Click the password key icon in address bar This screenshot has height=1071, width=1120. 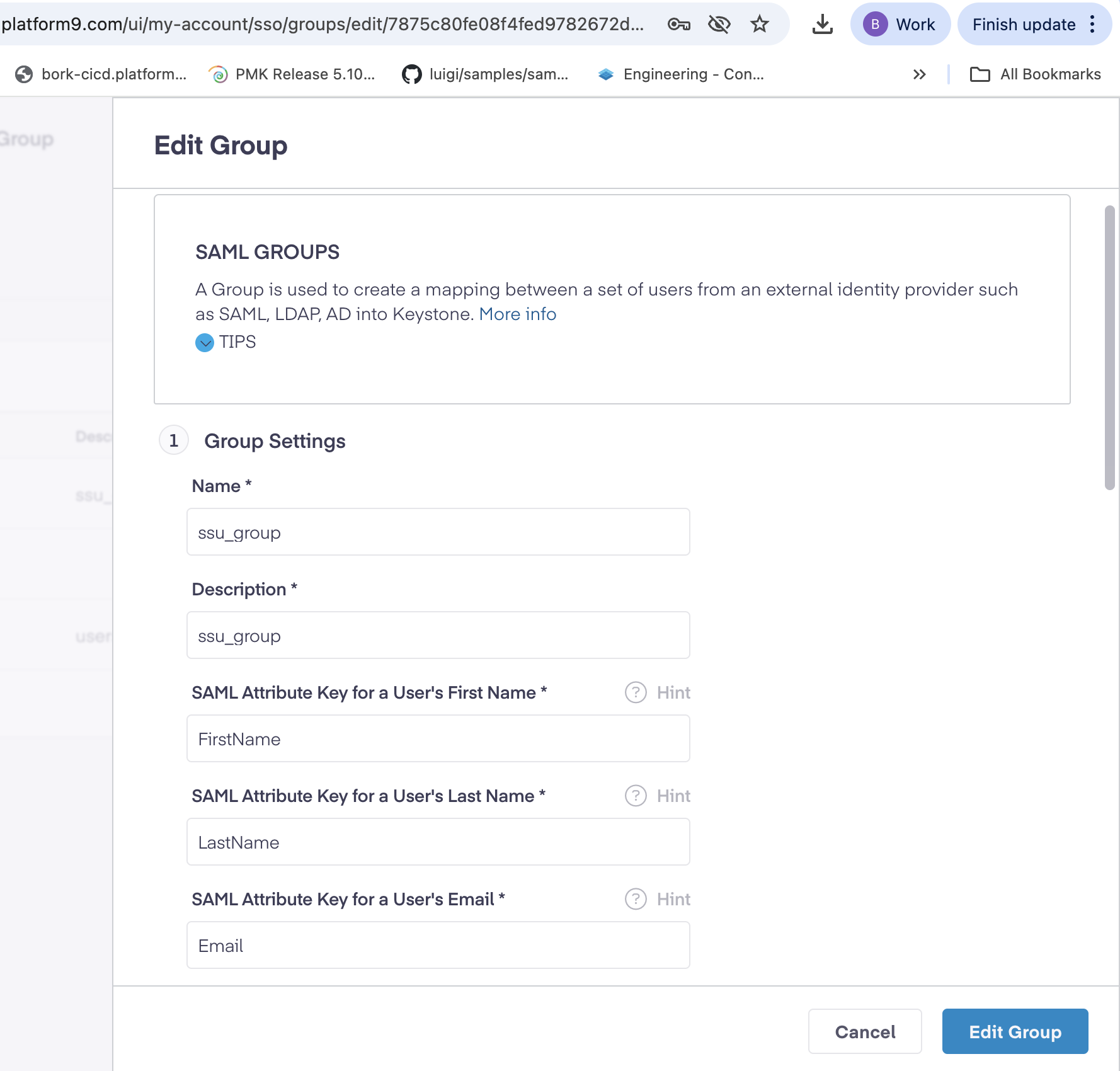[678, 25]
